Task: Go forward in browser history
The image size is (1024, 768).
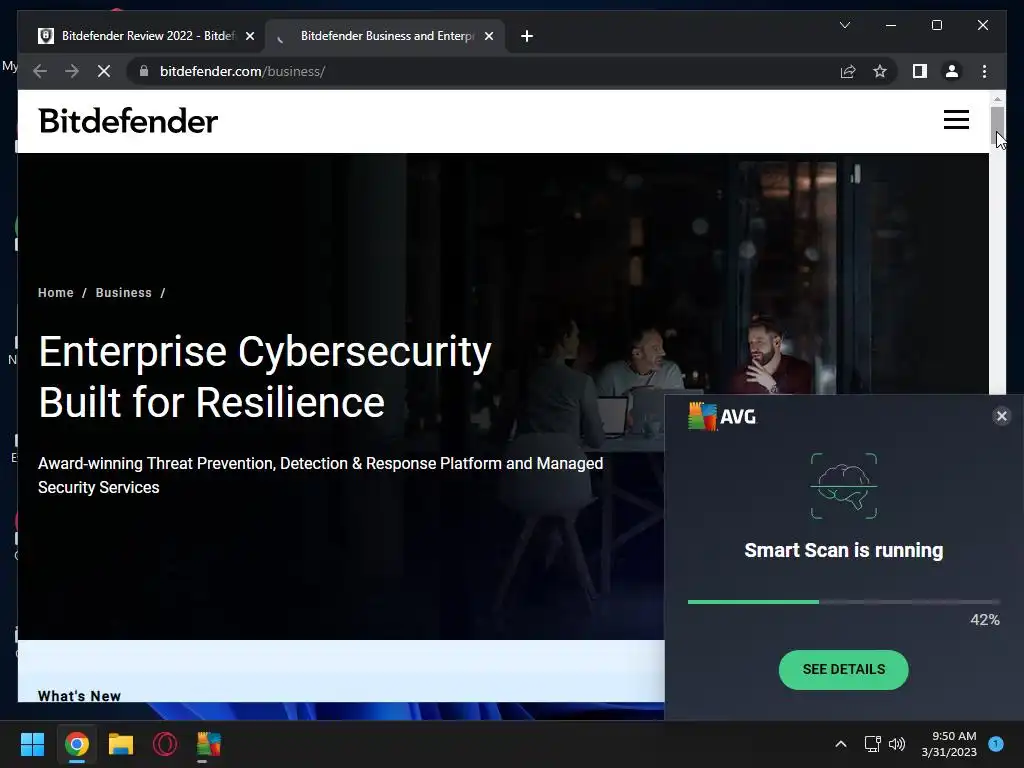Action: click(72, 71)
